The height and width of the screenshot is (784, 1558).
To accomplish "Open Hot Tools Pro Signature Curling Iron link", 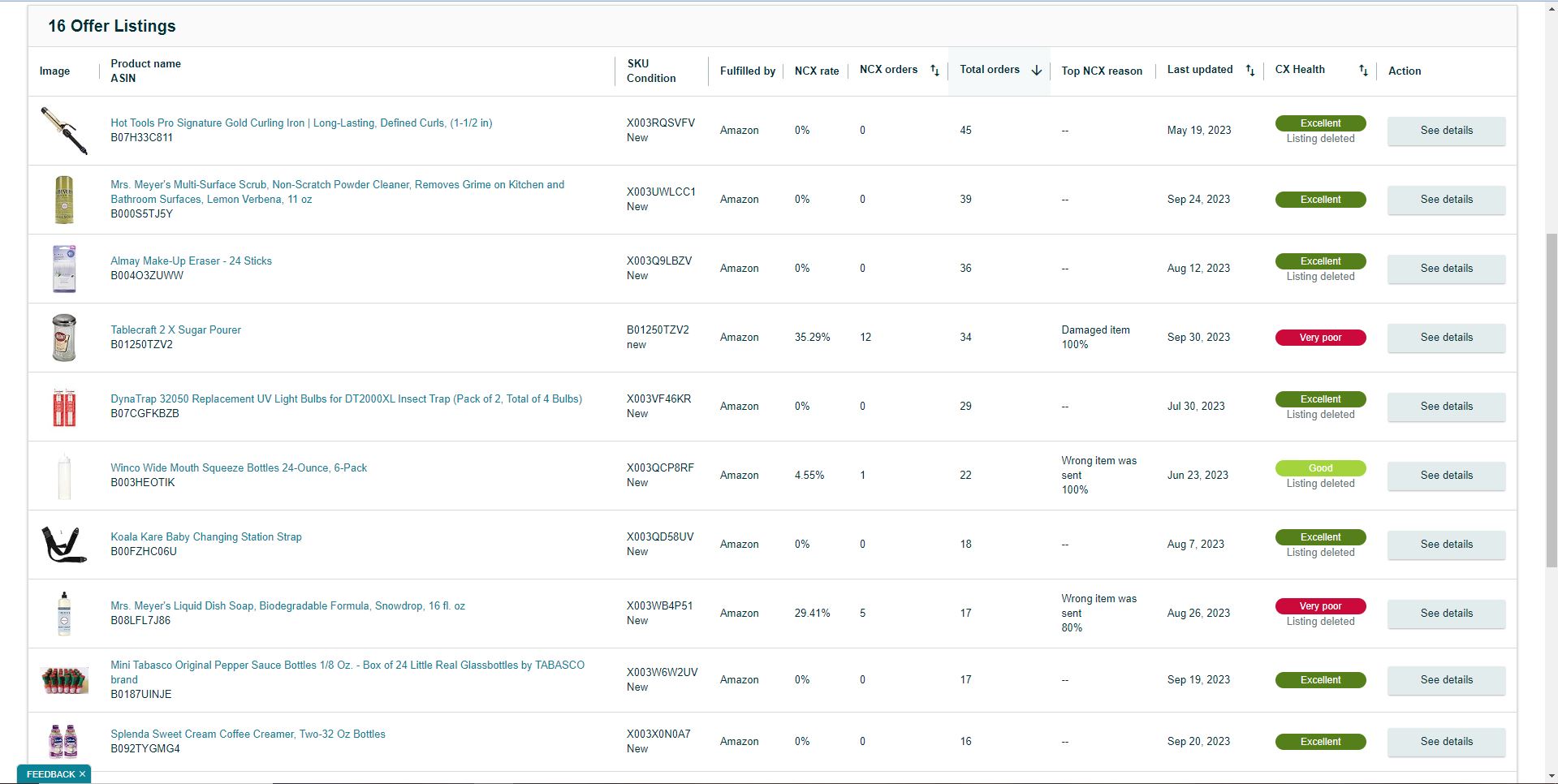I will pos(301,123).
